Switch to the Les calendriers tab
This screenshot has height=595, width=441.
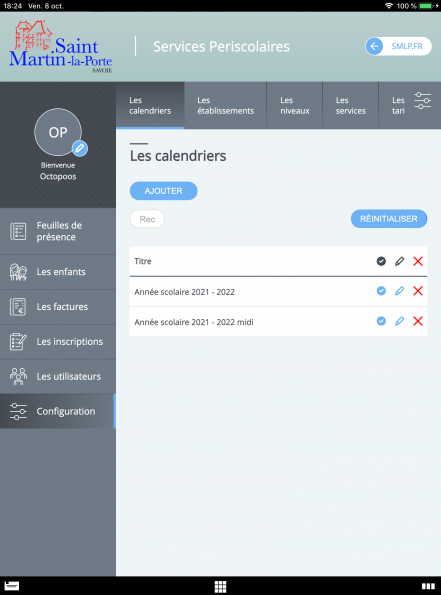150,105
